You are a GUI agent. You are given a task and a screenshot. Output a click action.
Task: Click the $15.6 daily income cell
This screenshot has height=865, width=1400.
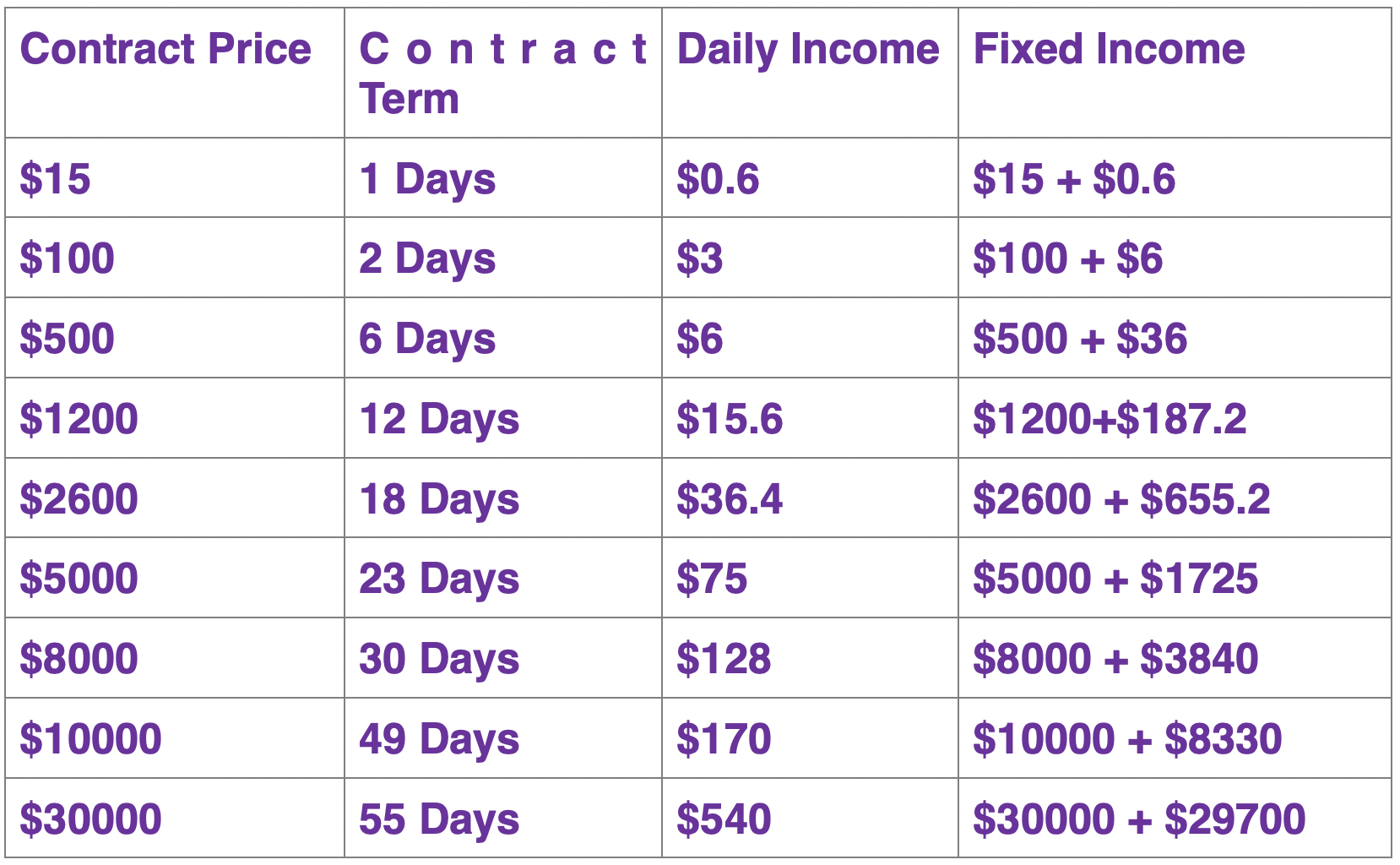tap(730, 419)
